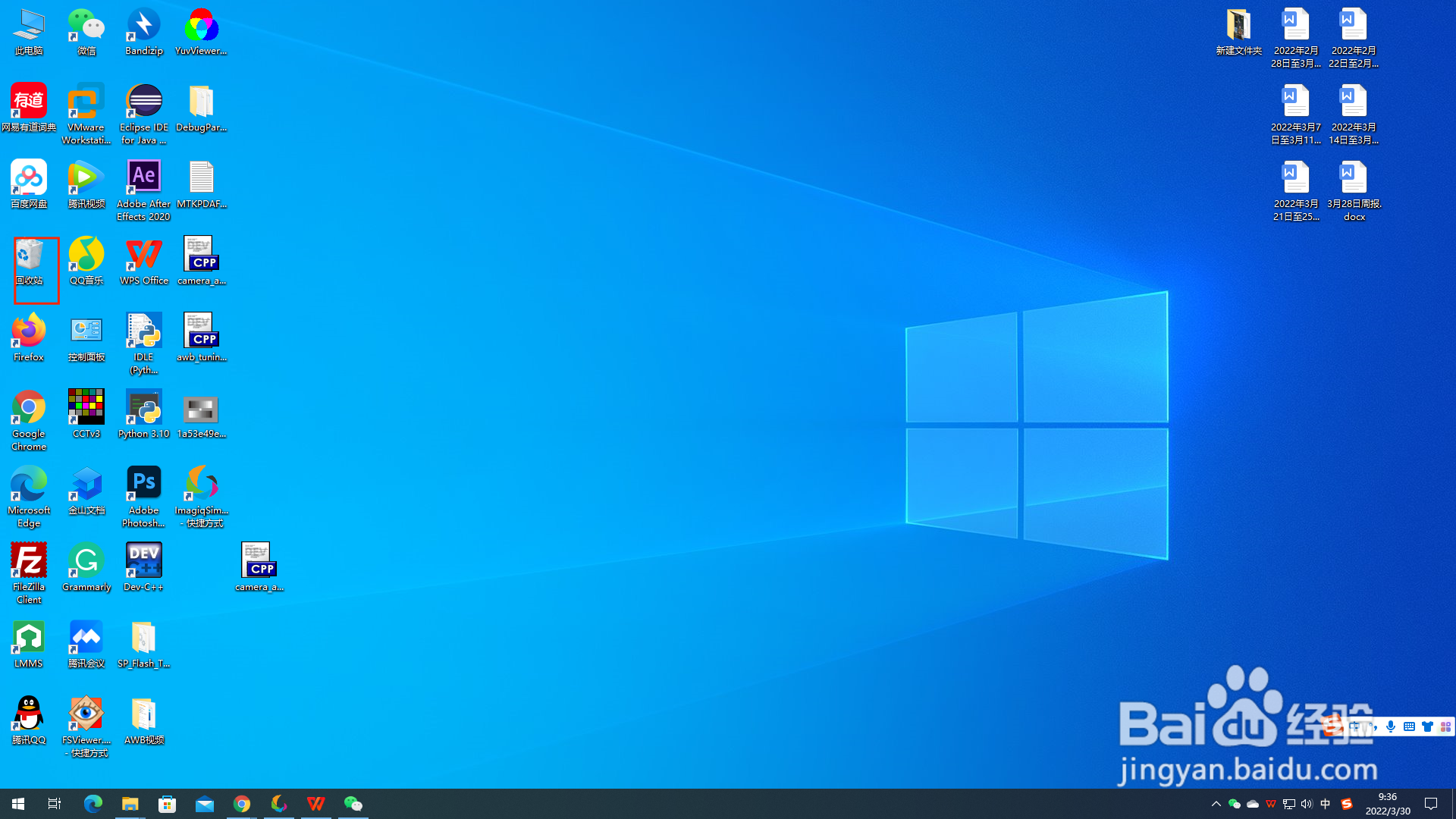Select the 2022年3月14日至3月... Word document
Viewport: 1456px width, 819px height.
1354,115
